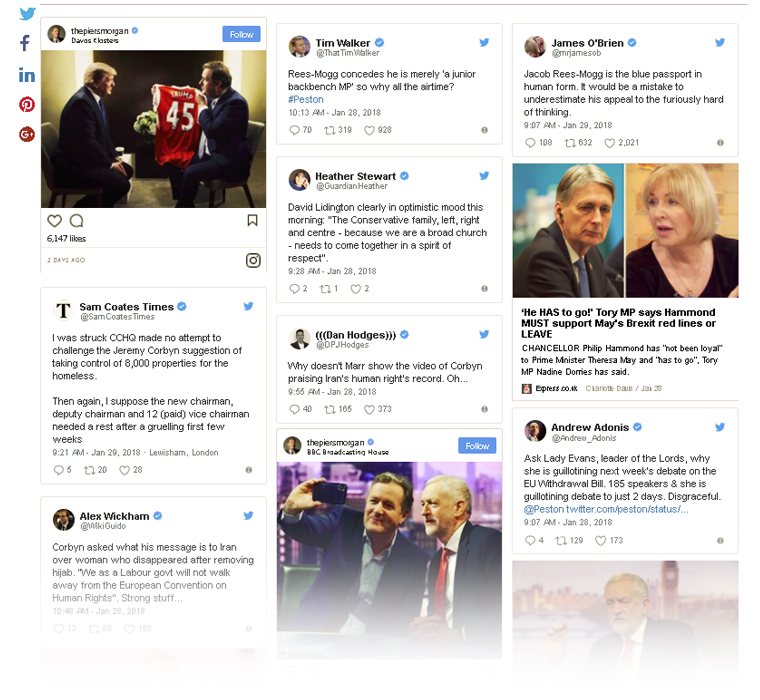Screen dimensions: 760x700
Task: Share page via Twitter sidebar icon
Action: coord(27,14)
